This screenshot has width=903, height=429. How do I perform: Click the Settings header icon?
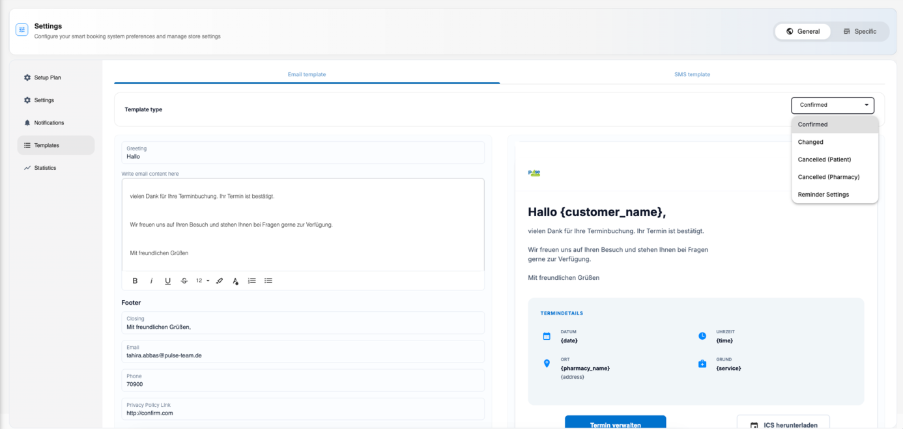coord(22,30)
